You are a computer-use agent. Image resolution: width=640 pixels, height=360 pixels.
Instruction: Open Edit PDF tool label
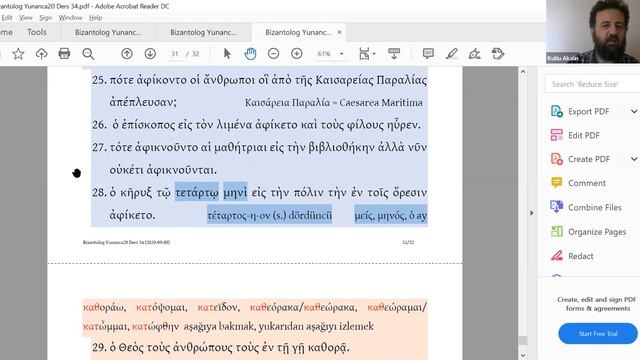click(x=584, y=135)
